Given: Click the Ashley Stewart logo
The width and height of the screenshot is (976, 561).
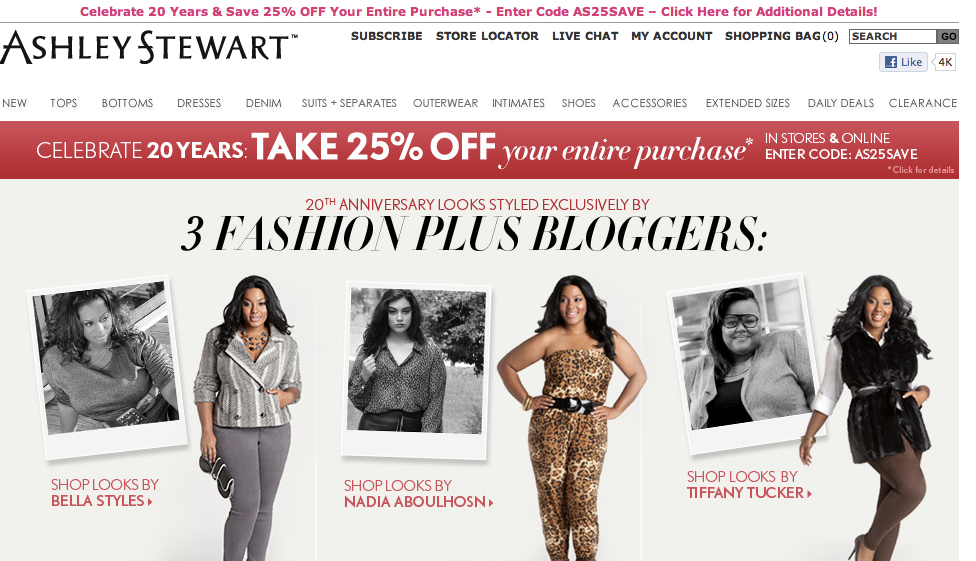Looking at the screenshot, I should pos(149,47).
